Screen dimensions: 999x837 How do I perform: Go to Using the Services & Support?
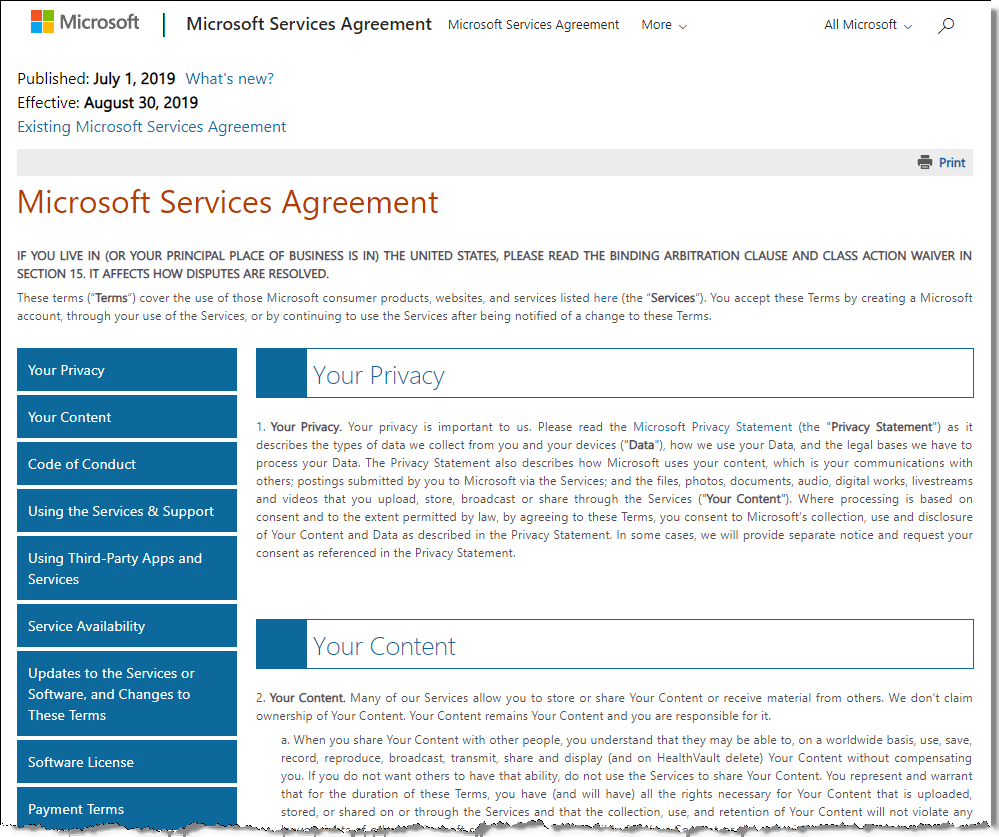(127, 511)
